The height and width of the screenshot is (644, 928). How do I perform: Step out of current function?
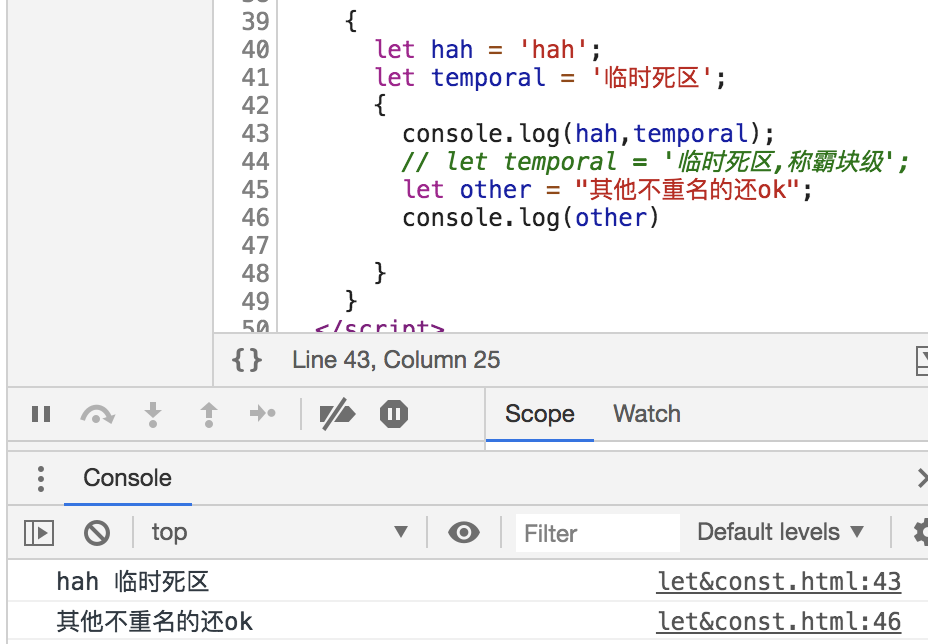[x=208, y=414]
